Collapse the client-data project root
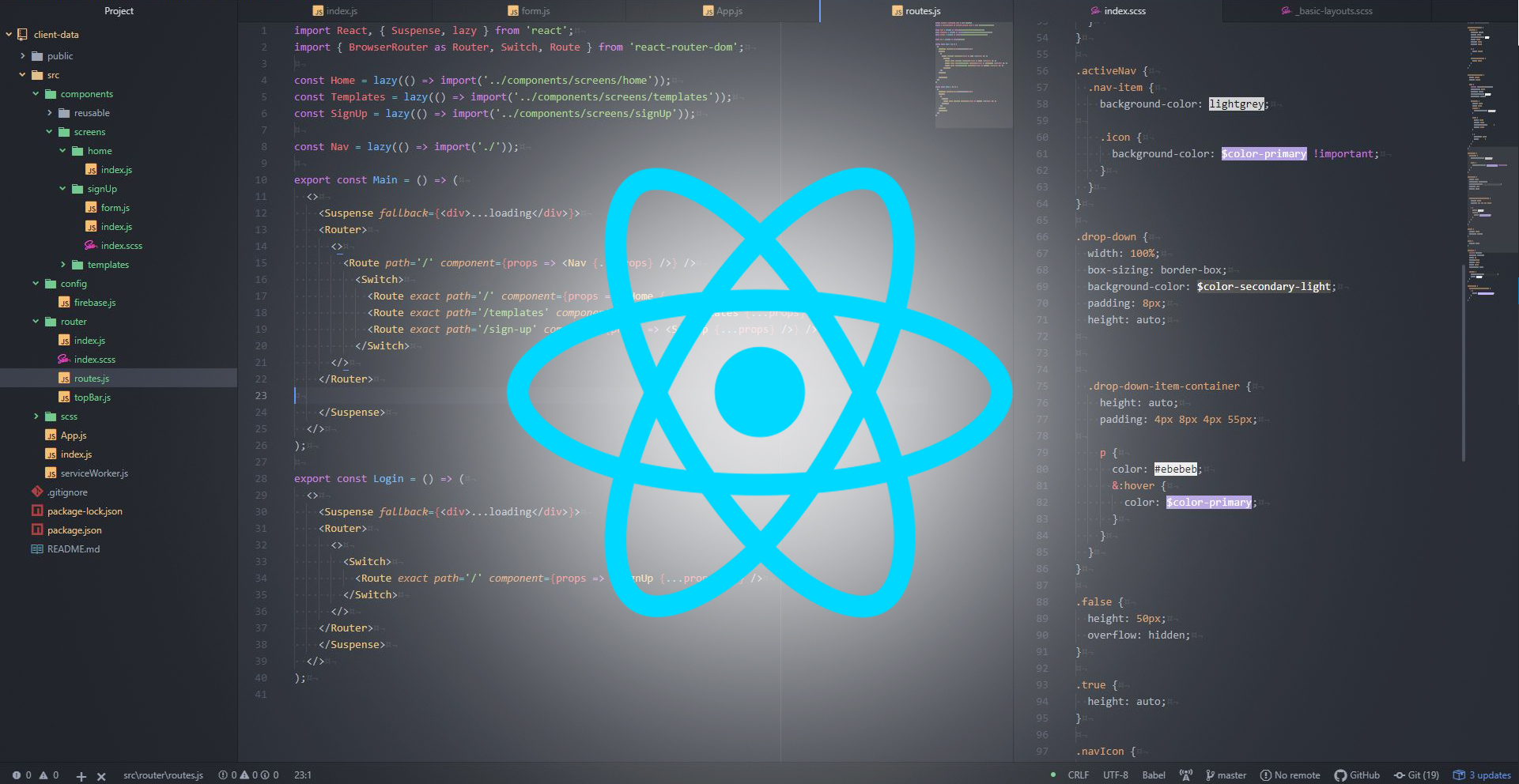 click(x=9, y=35)
